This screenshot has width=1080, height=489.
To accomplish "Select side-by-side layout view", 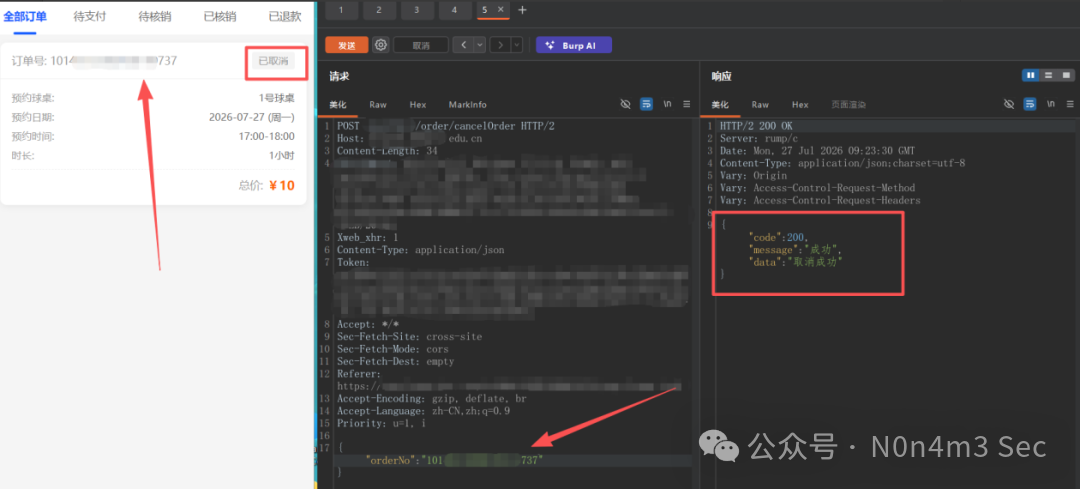I will click(1030, 75).
